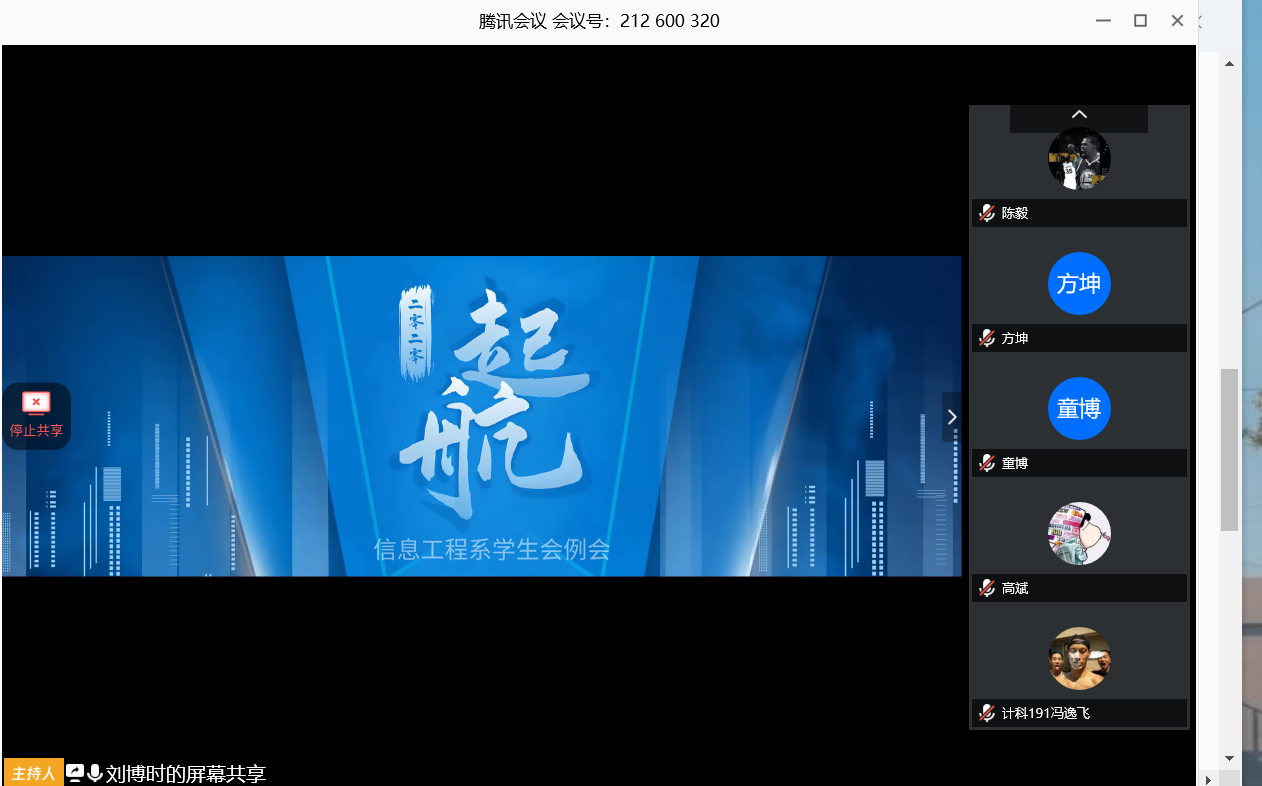
Task: Click the white microphone icon before 刘博时
Action: 95,773
